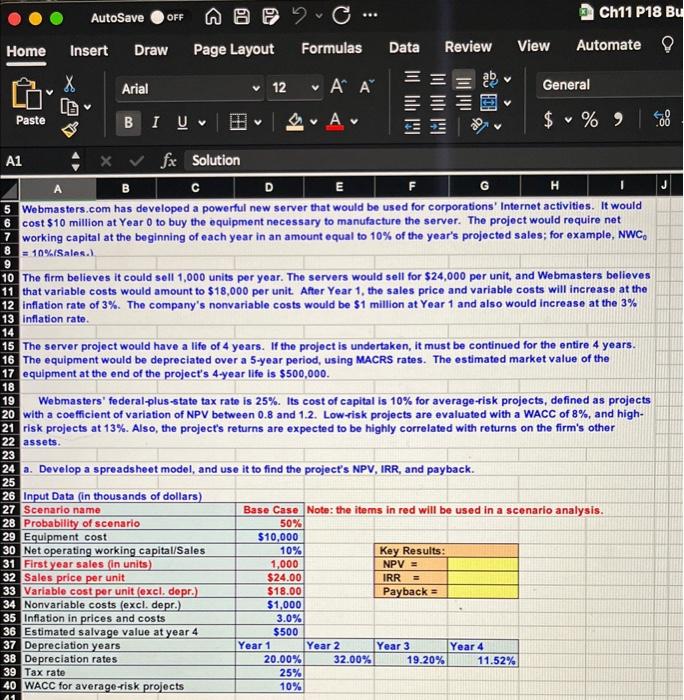Click the Decrease Font Size icon

point(367,86)
